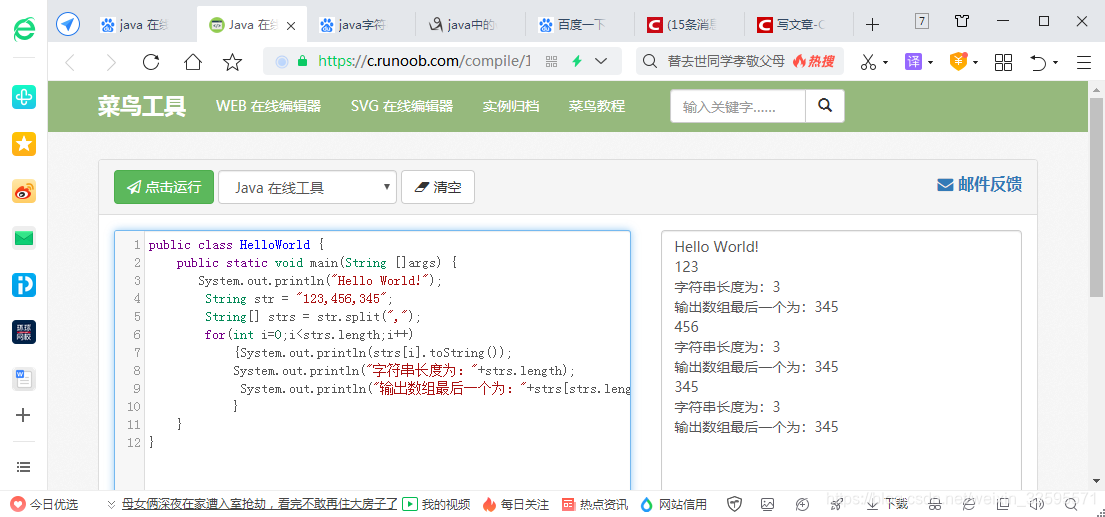Click the orange shield wallet icon

point(958,62)
